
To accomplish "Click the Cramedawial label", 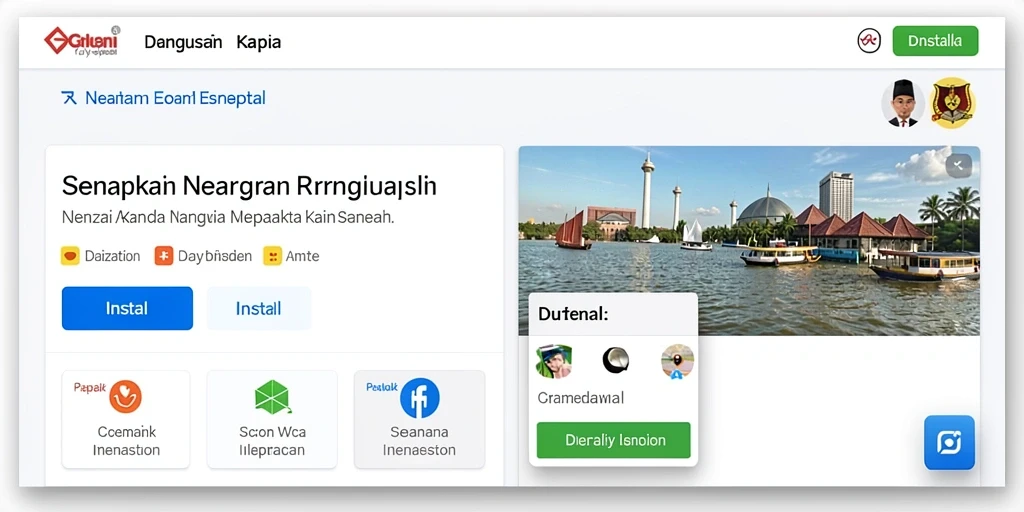I will [x=581, y=398].
